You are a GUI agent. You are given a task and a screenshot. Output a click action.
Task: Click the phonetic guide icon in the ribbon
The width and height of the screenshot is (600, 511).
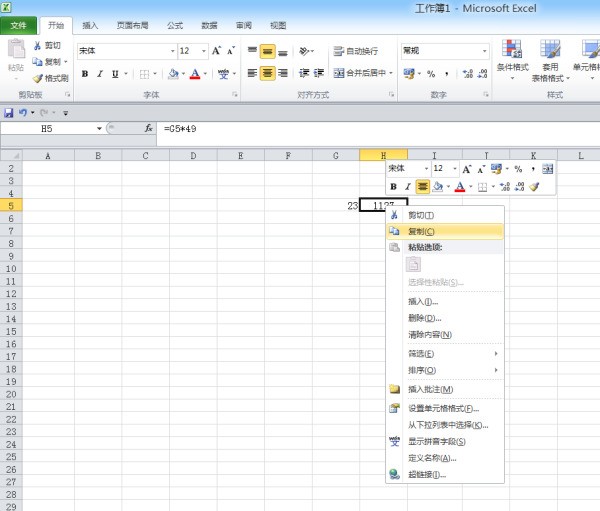223,73
